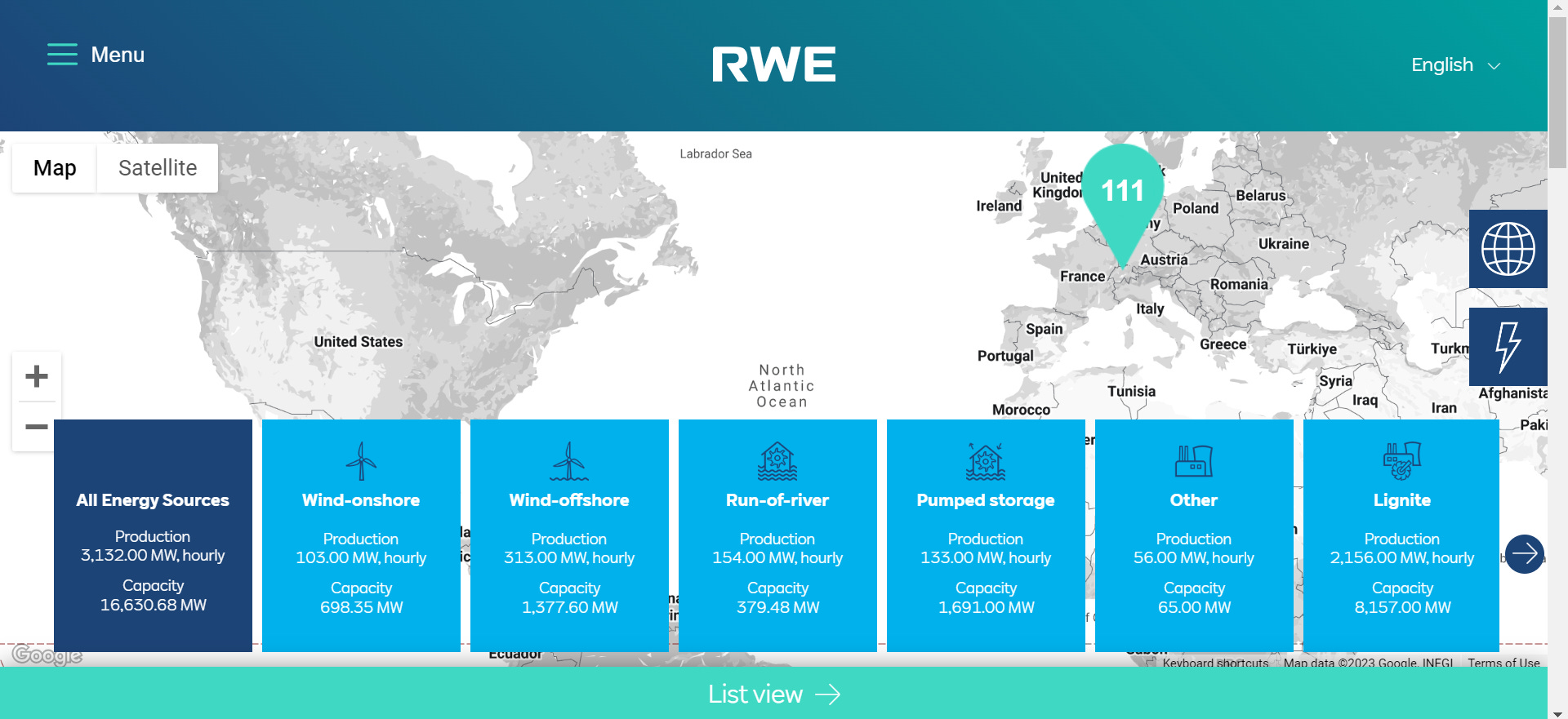Zoom out with the minus button
The image size is (1568, 719).
[37, 426]
